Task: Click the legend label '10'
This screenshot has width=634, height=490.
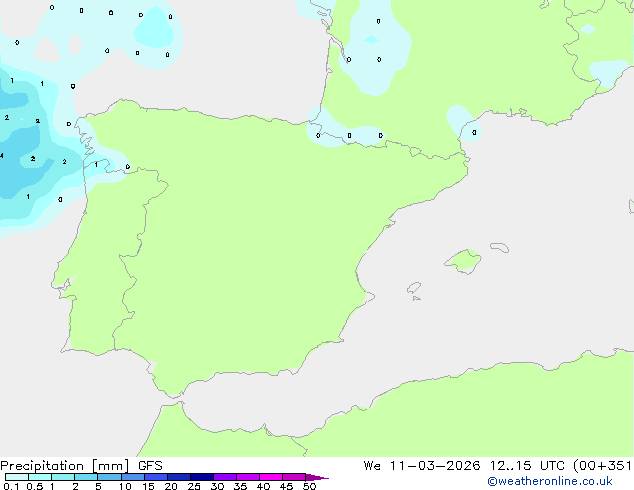Action: [x=125, y=486]
